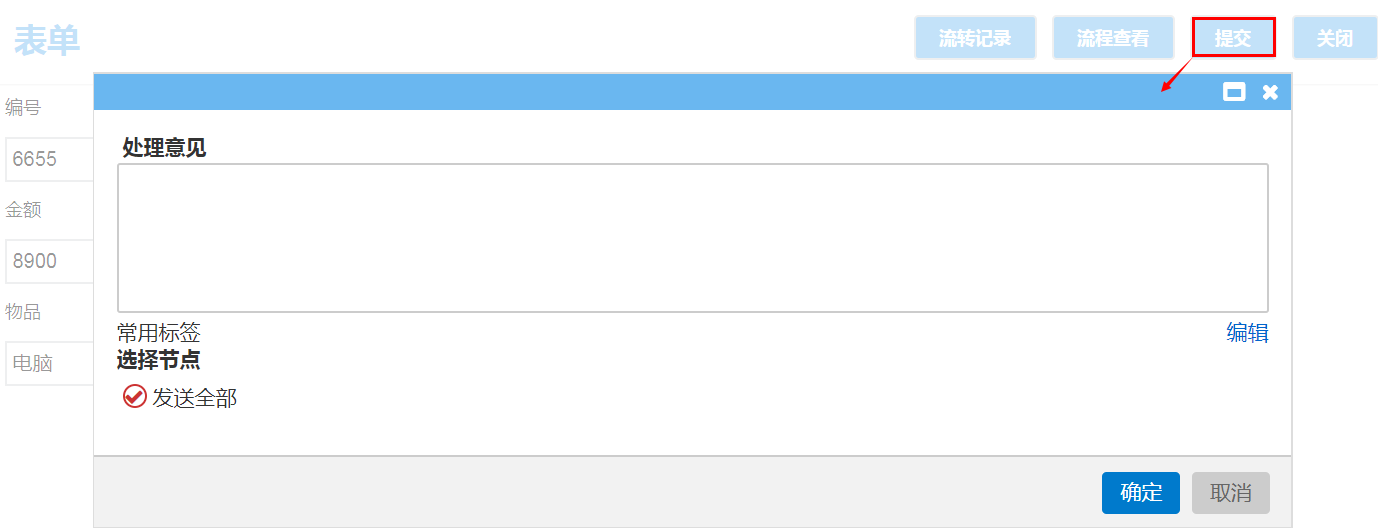
Task: Click the 流转记录 button
Action: tap(975, 39)
